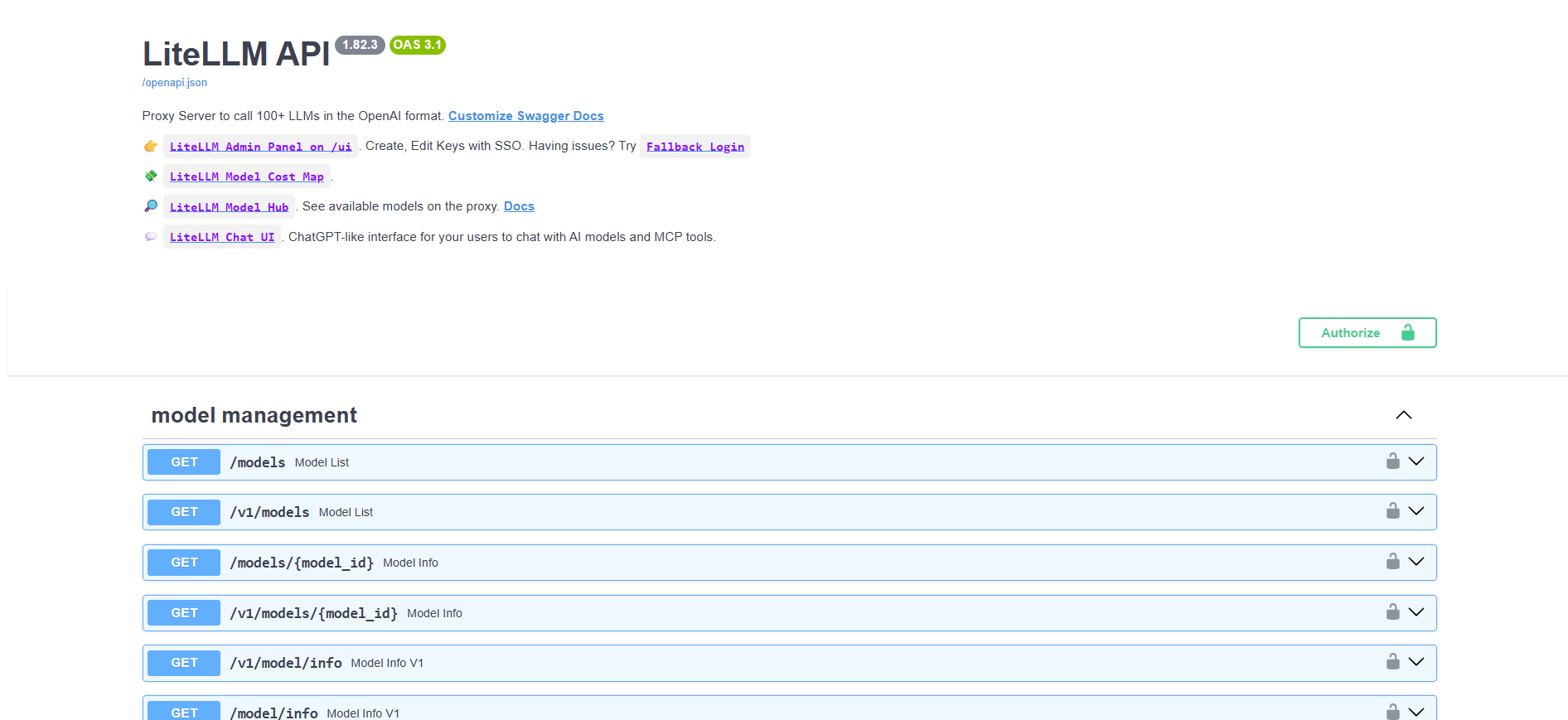Open LiteLLM Model Hub link
This screenshot has width=1568, height=720.
(230, 207)
